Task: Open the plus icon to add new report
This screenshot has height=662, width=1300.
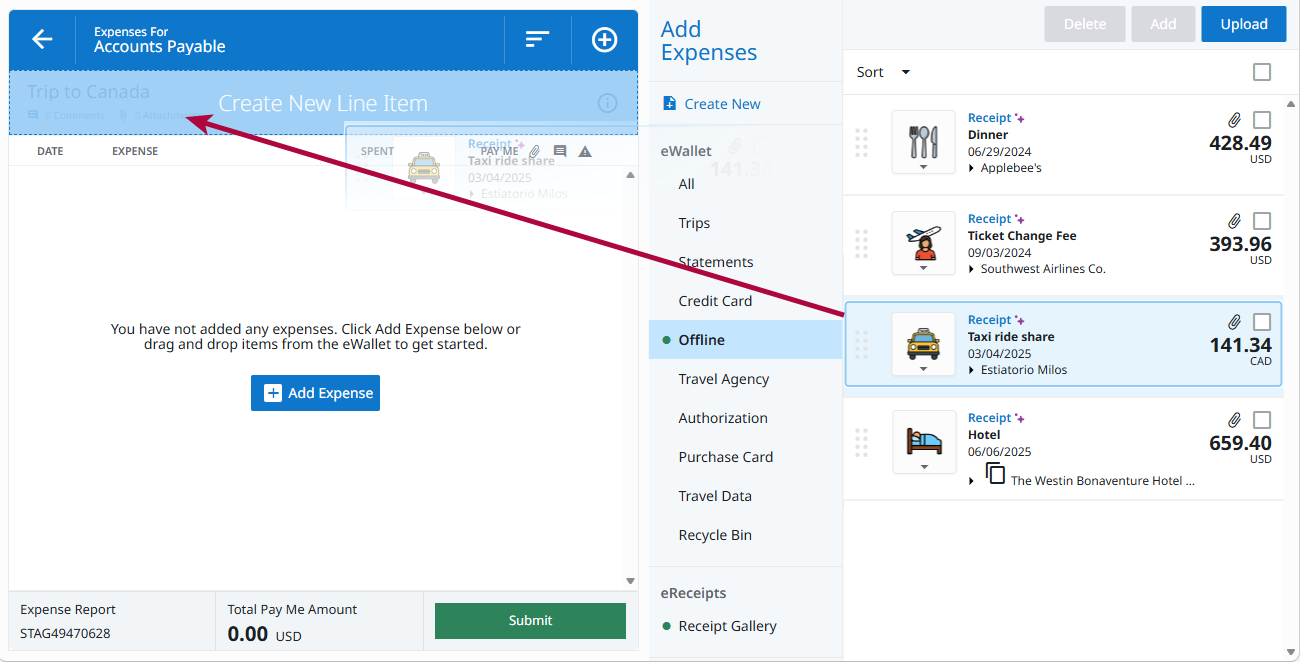Action: pos(604,39)
